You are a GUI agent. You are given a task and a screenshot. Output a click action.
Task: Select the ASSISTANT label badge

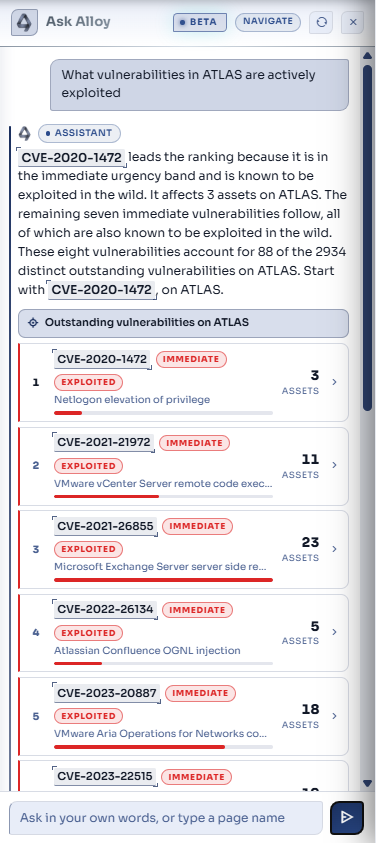coord(80,133)
